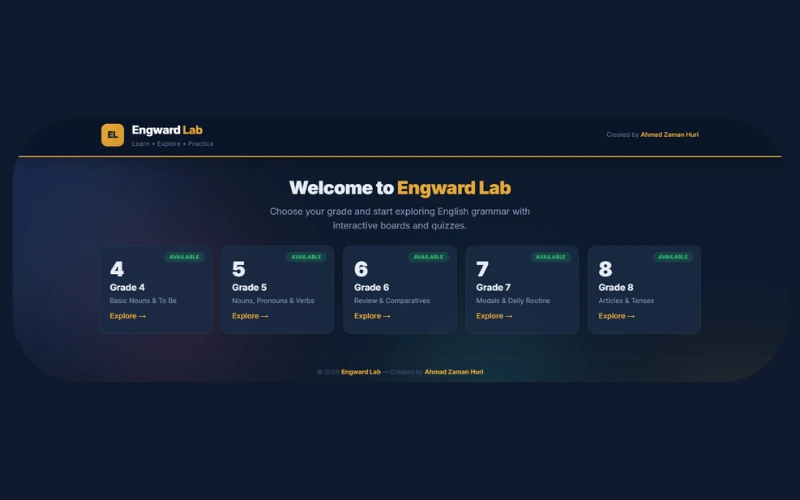Click the Available badge on Grade 5
Screen dimensions: 800x500
(x=306, y=257)
